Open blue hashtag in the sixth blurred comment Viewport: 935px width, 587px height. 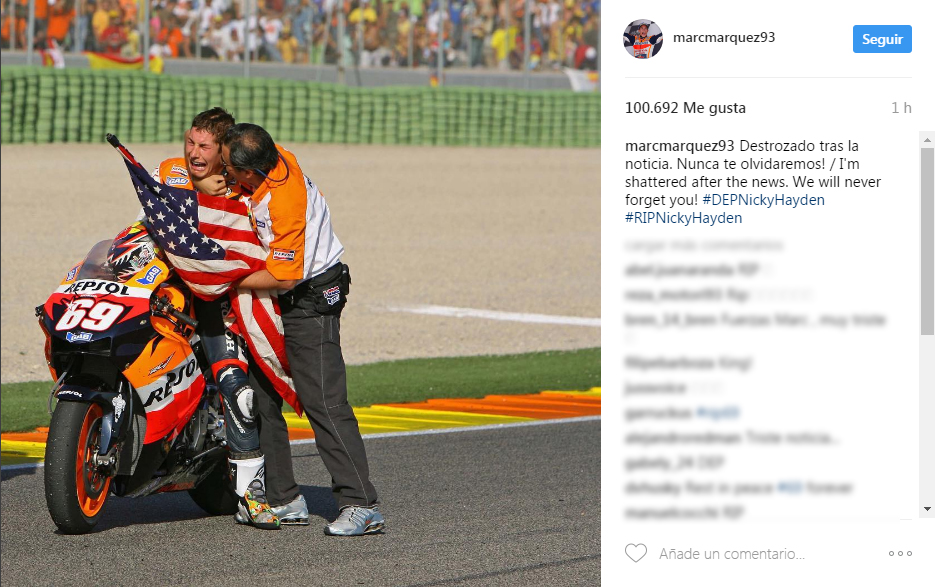click(718, 412)
